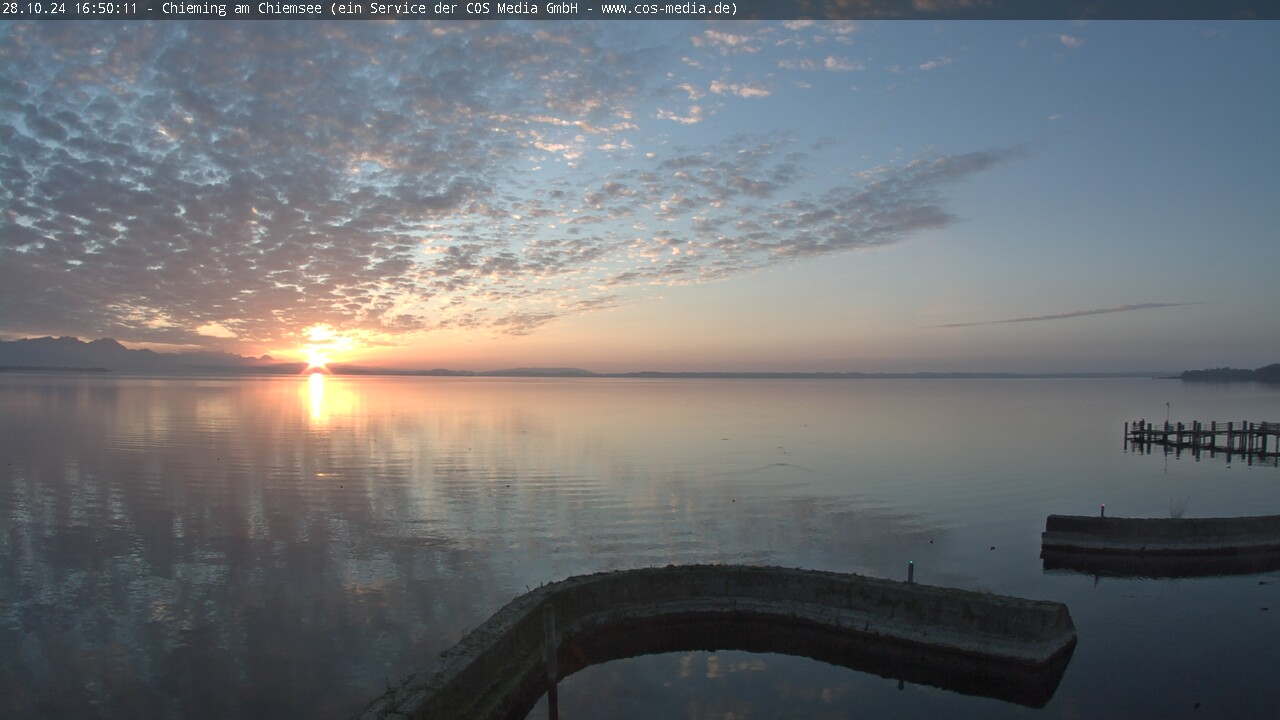1280x720 pixels.
Task: Click the setting sun on the horizon
Action: coord(317,357)
